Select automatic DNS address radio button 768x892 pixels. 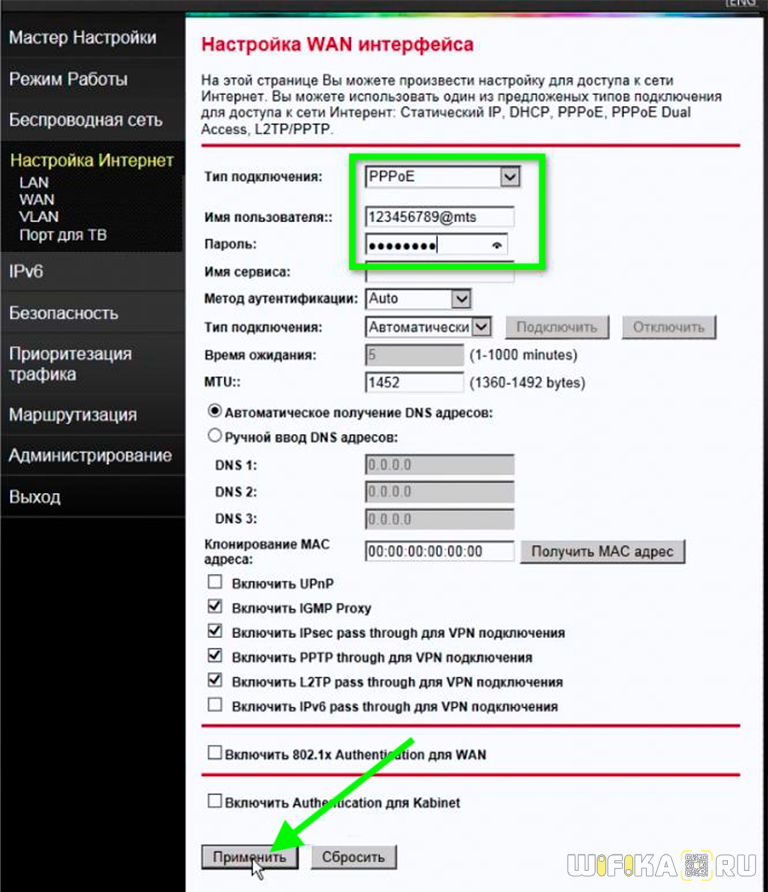(214, 411)
